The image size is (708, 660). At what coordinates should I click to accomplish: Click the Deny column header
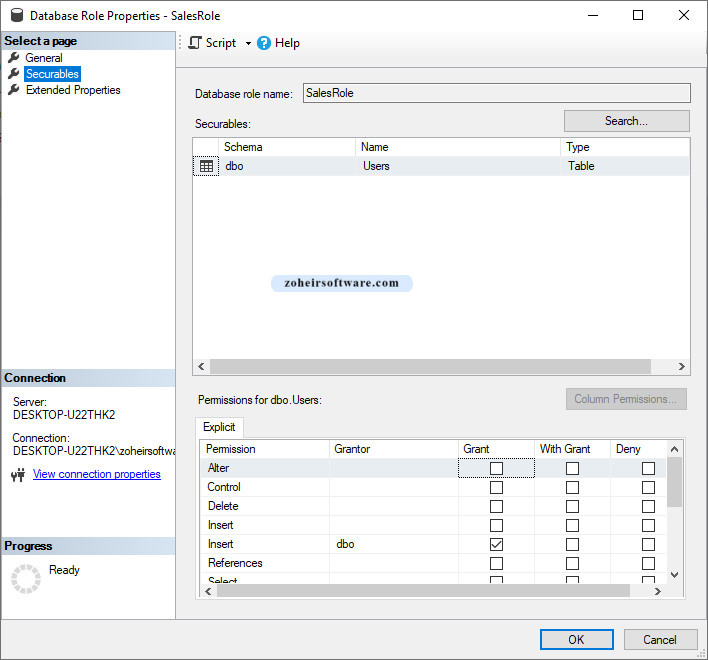click(x=638, y=449)
